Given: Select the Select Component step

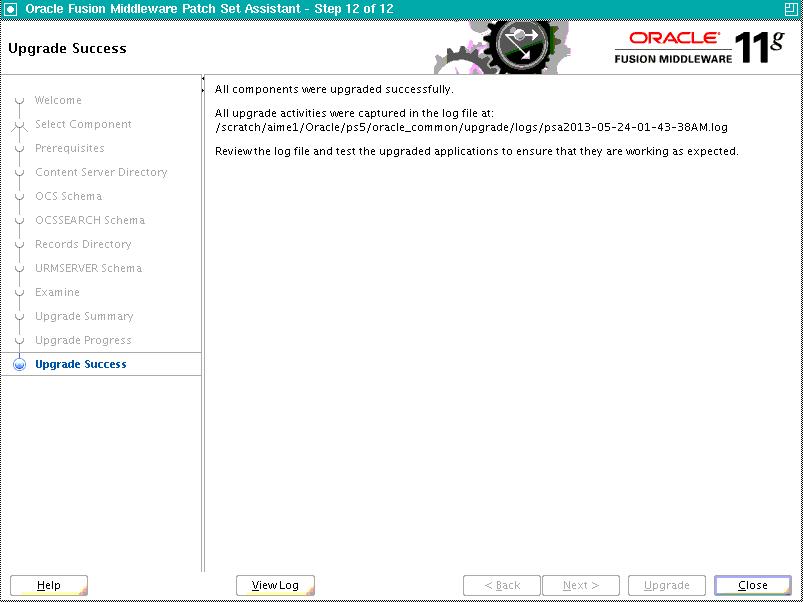Looking at the screenshot, I should [83, 124].
